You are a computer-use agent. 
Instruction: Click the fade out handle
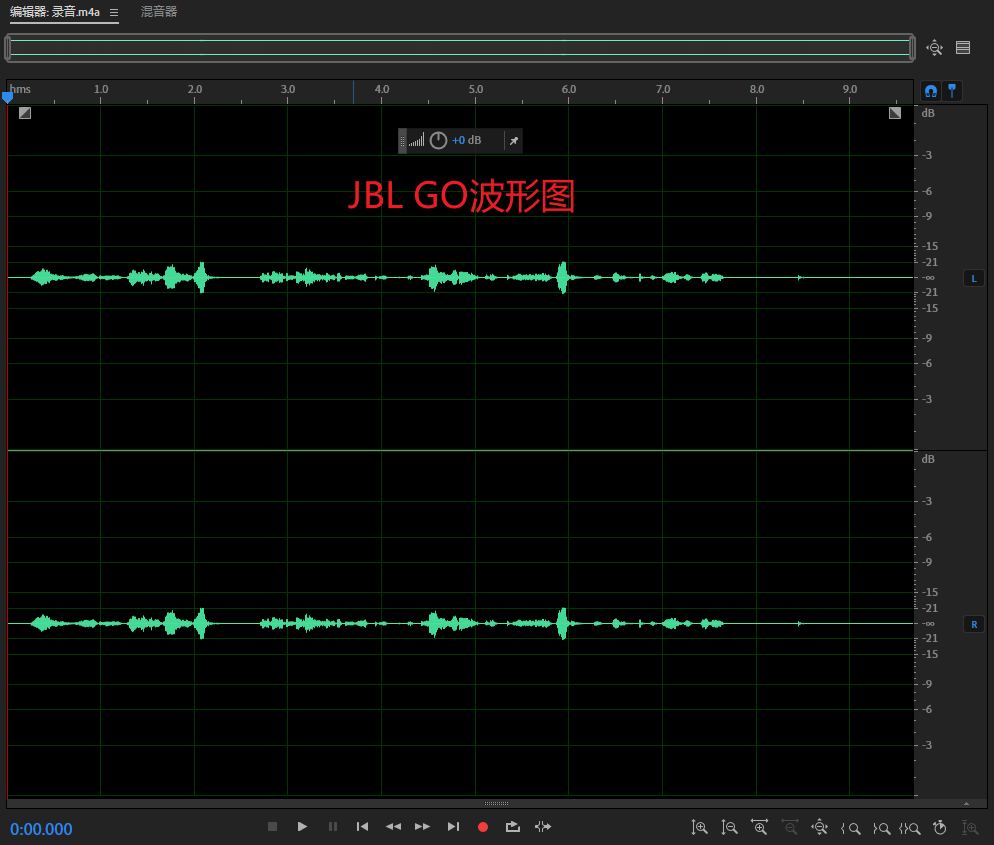(894, 113)
